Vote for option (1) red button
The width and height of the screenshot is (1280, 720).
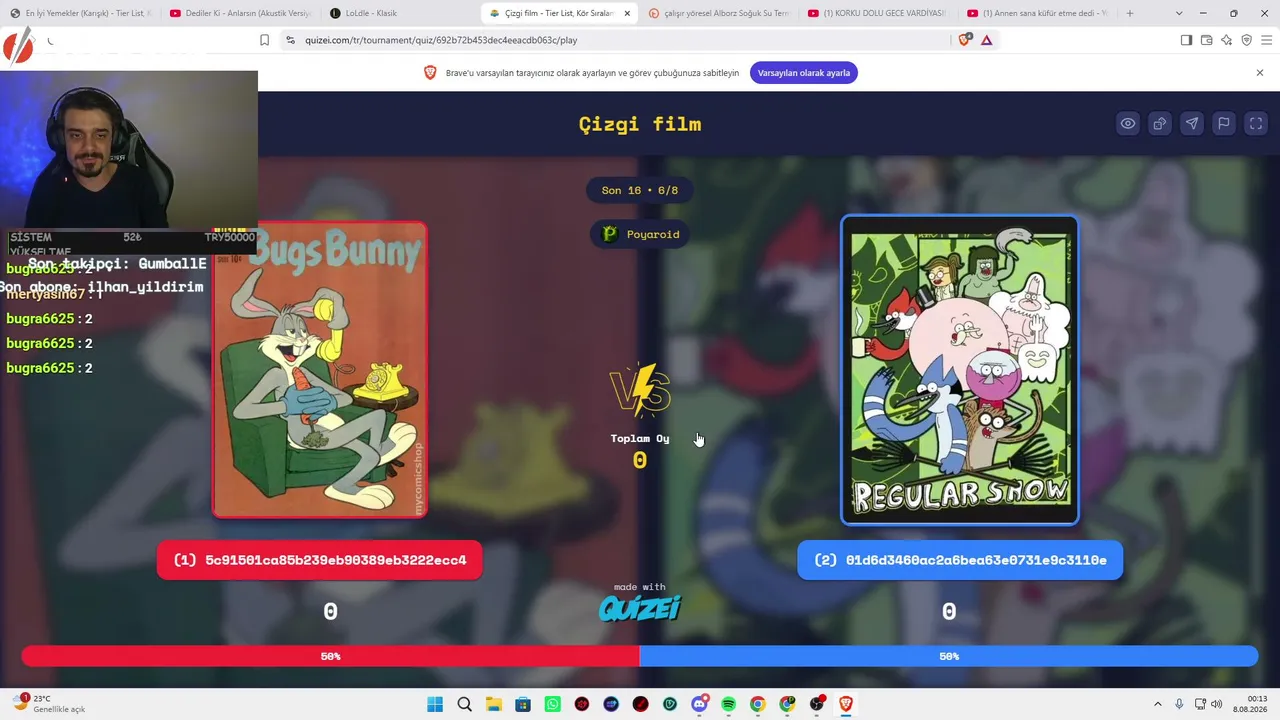coord(320,560)
